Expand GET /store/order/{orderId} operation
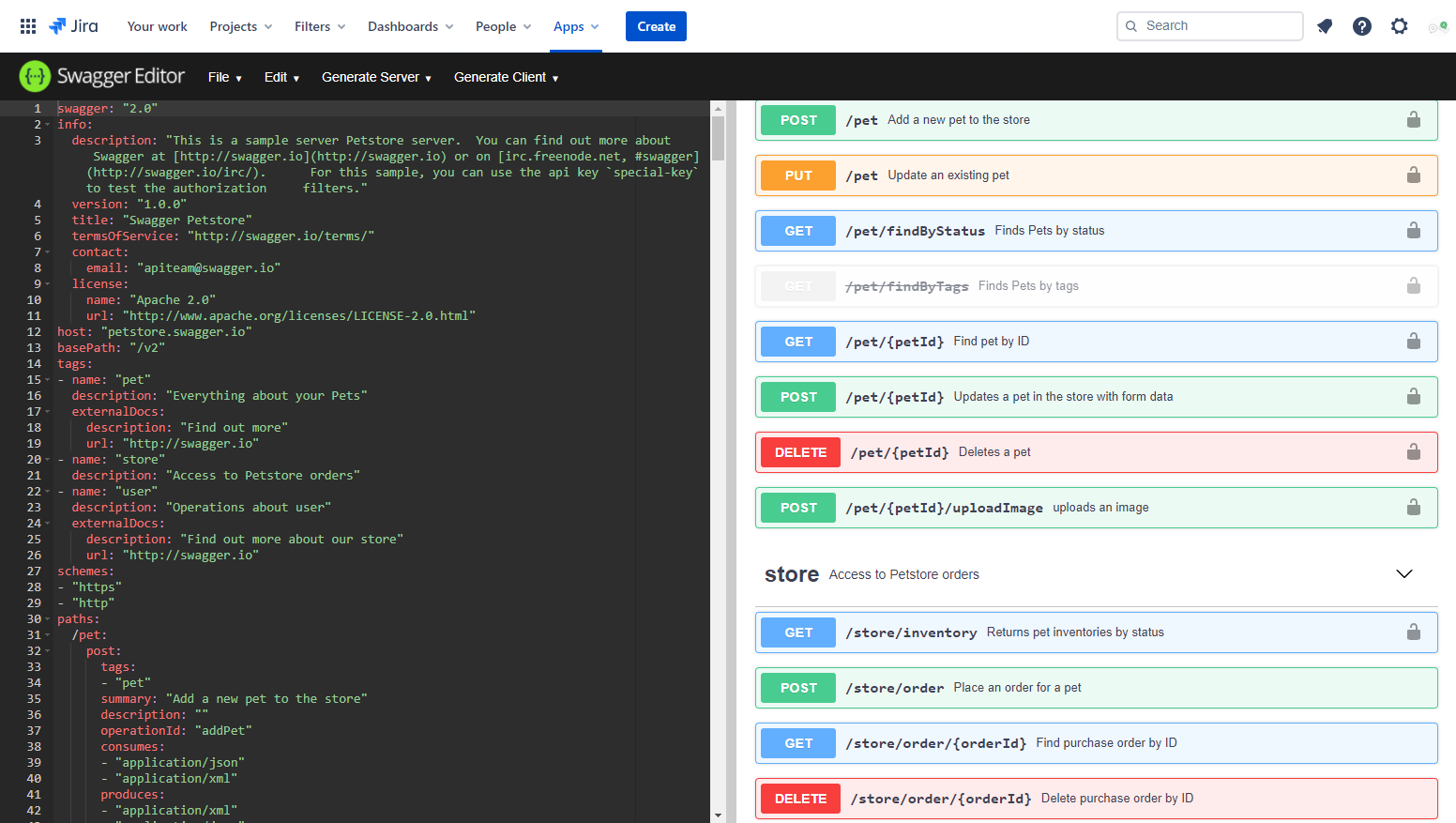Image resolution: width=1456 pixels, height=823 pixels. pos(1096,743)
